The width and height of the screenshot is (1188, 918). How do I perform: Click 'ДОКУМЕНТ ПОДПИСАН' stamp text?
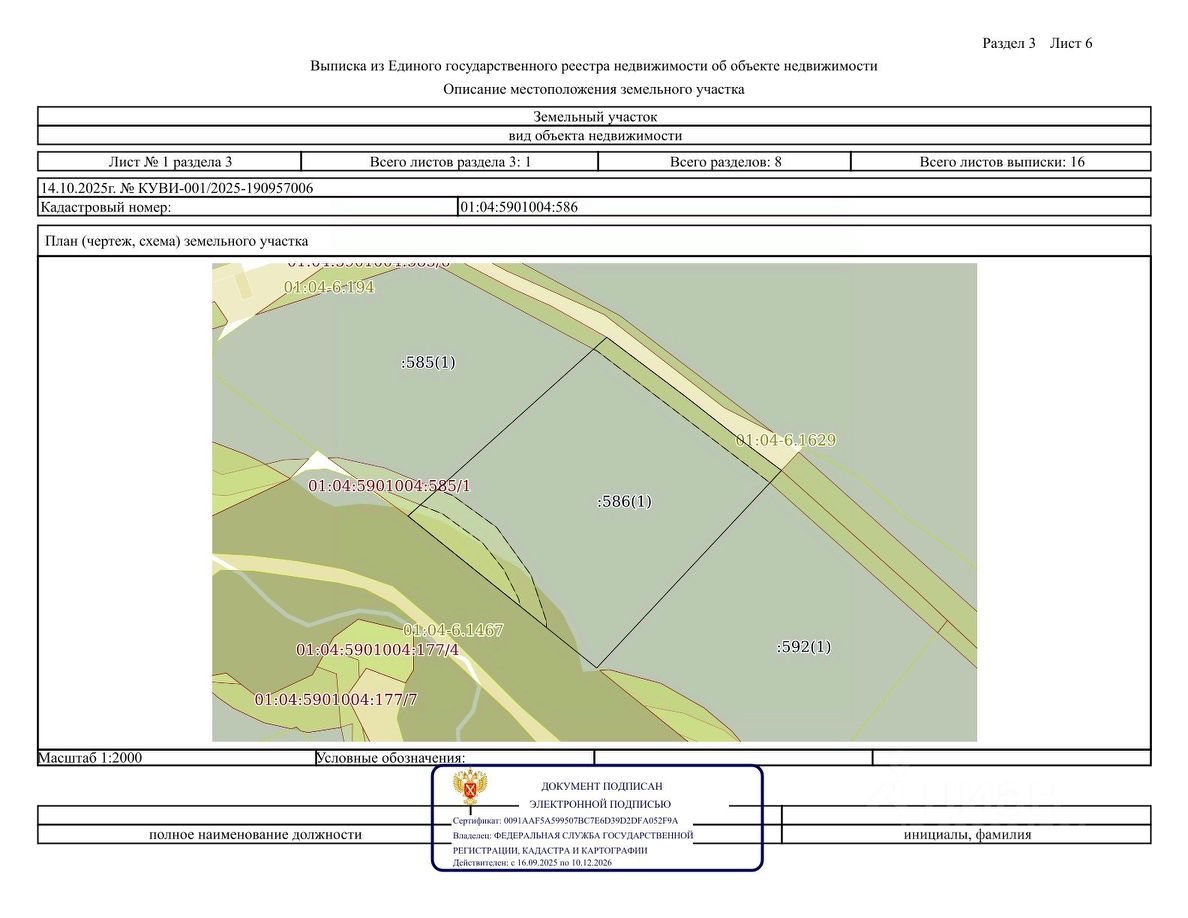[x=602, y=786]
